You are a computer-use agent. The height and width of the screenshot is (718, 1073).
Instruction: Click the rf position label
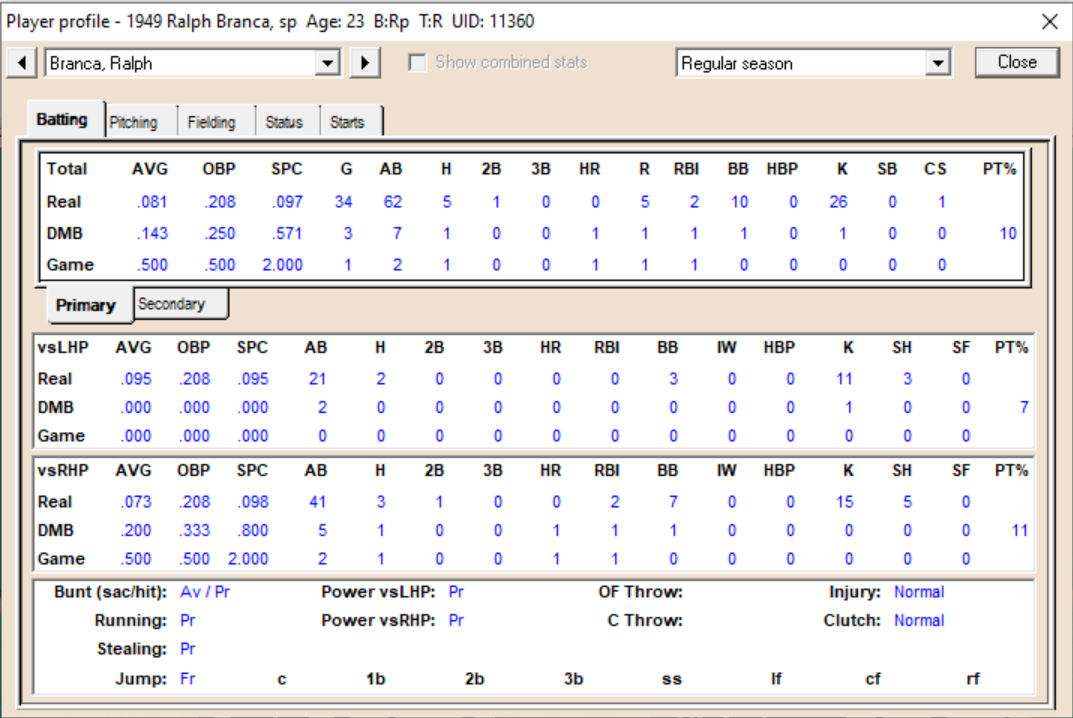click(x=972, y=679)
